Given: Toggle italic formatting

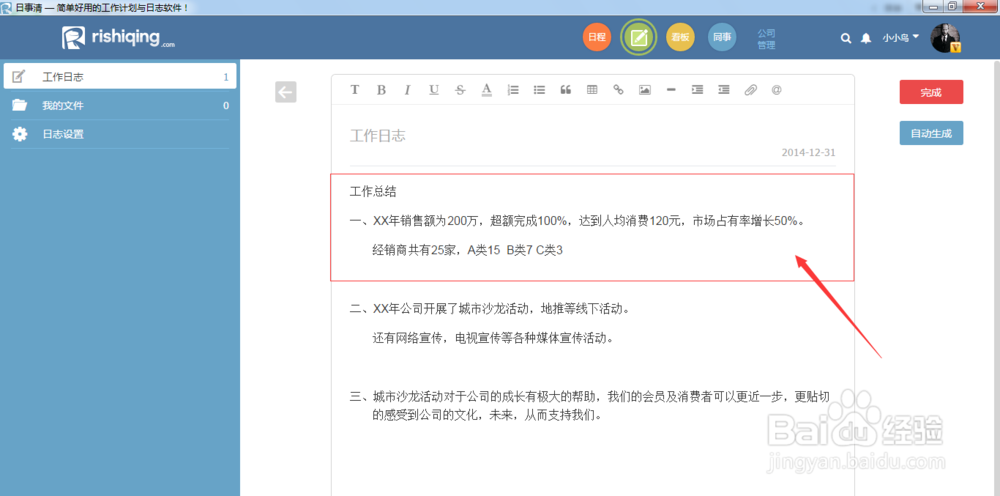Looking at the screenshot, I should click(x=407, y=90).
